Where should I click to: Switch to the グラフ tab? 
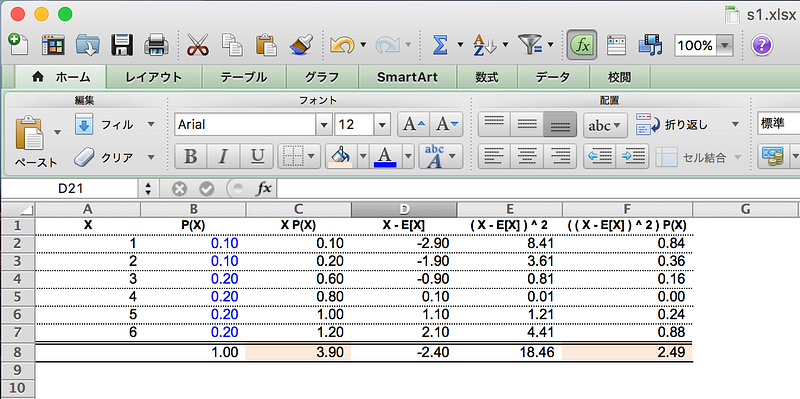321,77
